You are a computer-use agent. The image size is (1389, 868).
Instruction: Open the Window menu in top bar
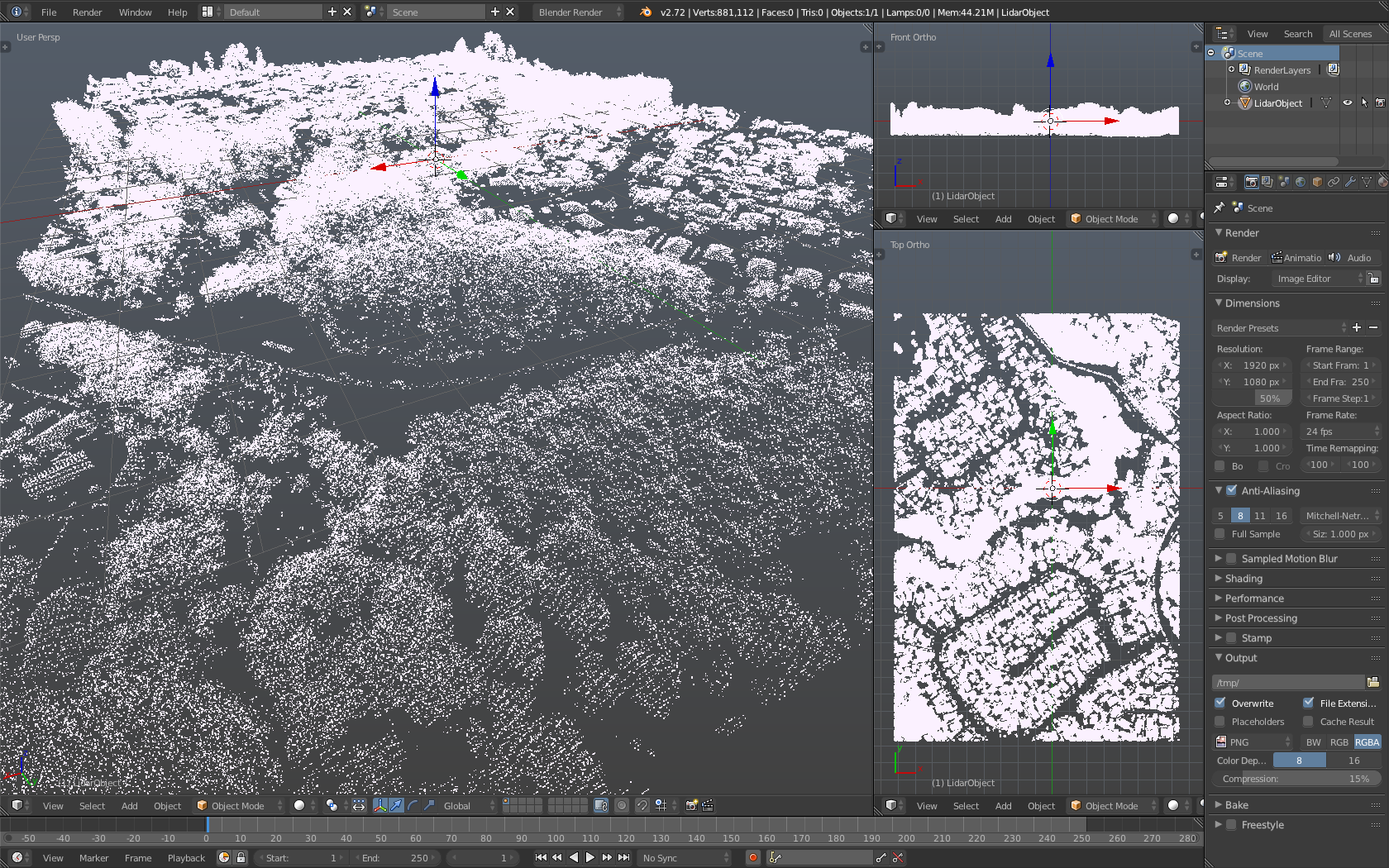pyautogui.click(x=135, y=12)
